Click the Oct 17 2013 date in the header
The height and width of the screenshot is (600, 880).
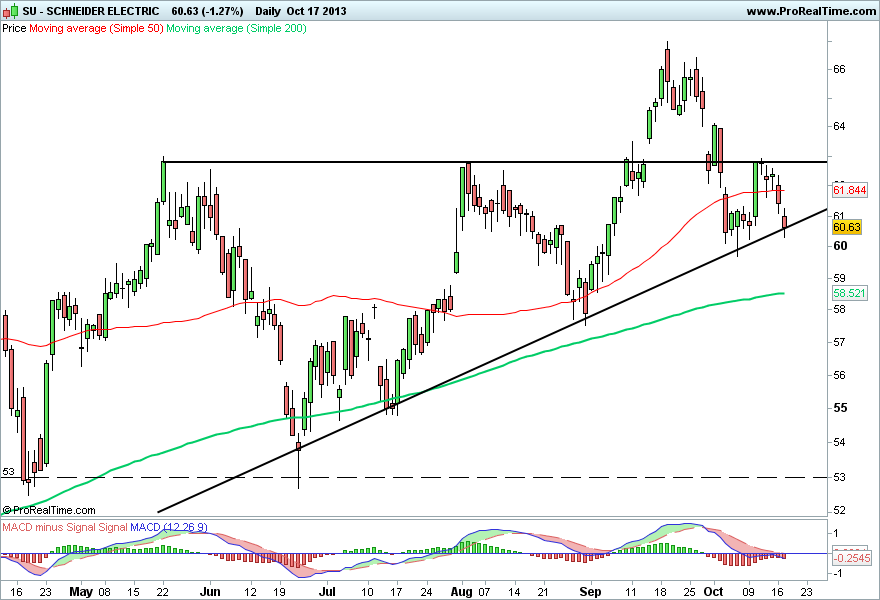click(x=317, y=11)
